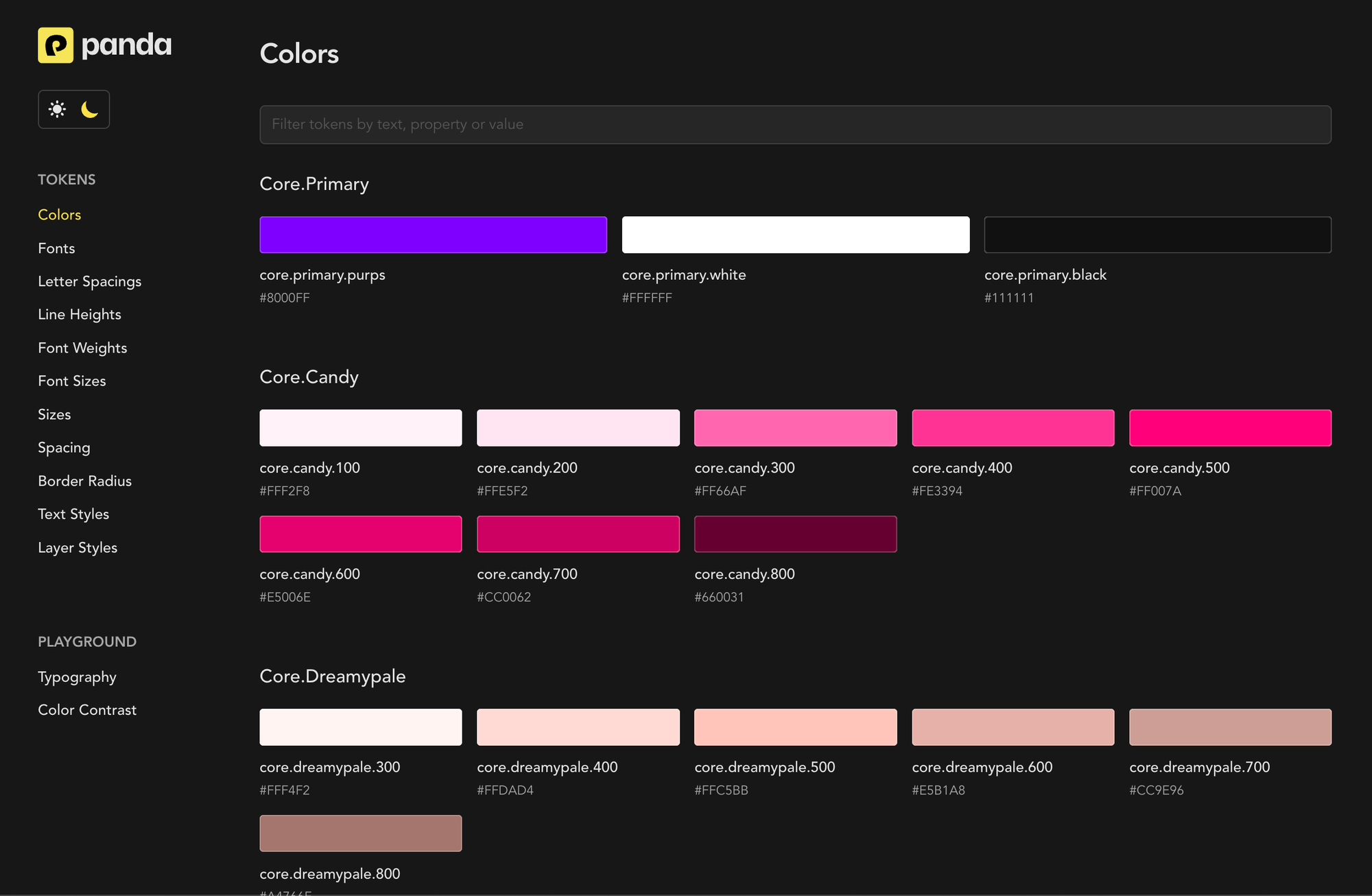Screen dimensions: 1372x896
Task: Click the #660031 hex value
Action: coord(720,597)
